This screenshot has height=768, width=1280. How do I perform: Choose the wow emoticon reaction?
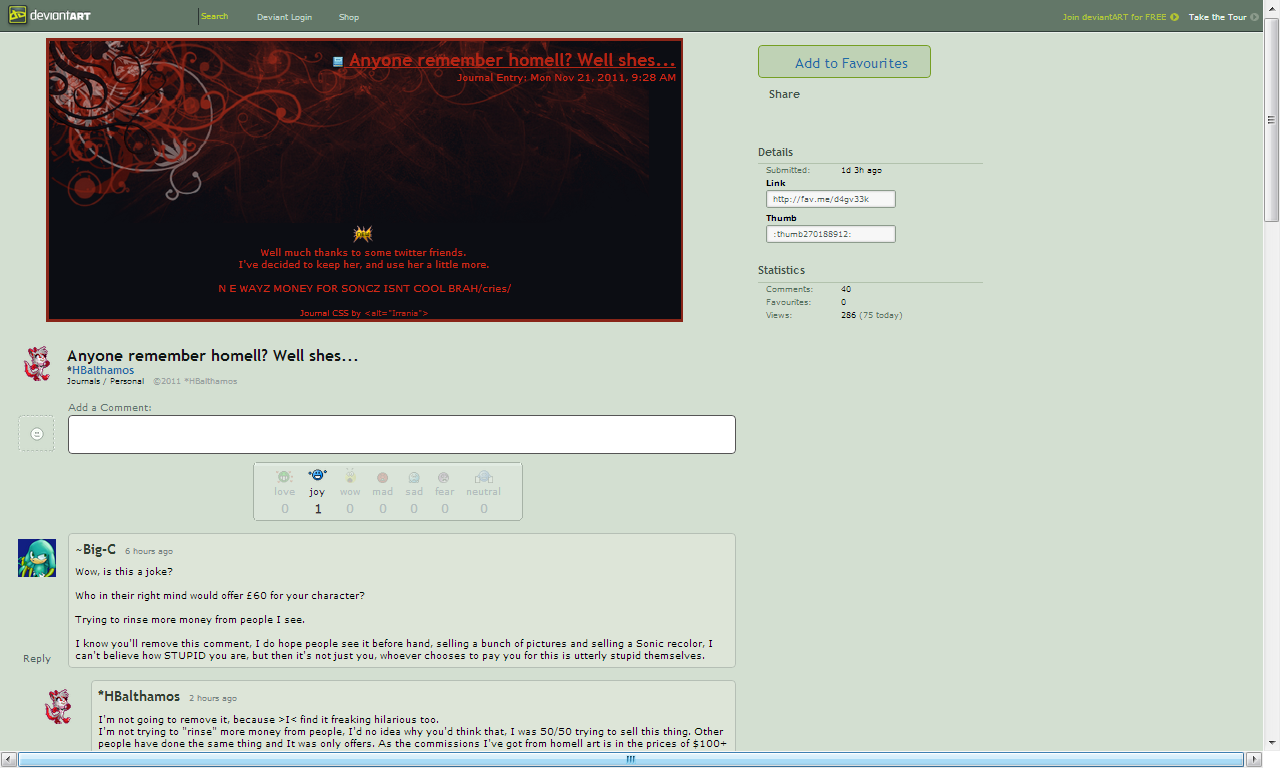point(350,477)
